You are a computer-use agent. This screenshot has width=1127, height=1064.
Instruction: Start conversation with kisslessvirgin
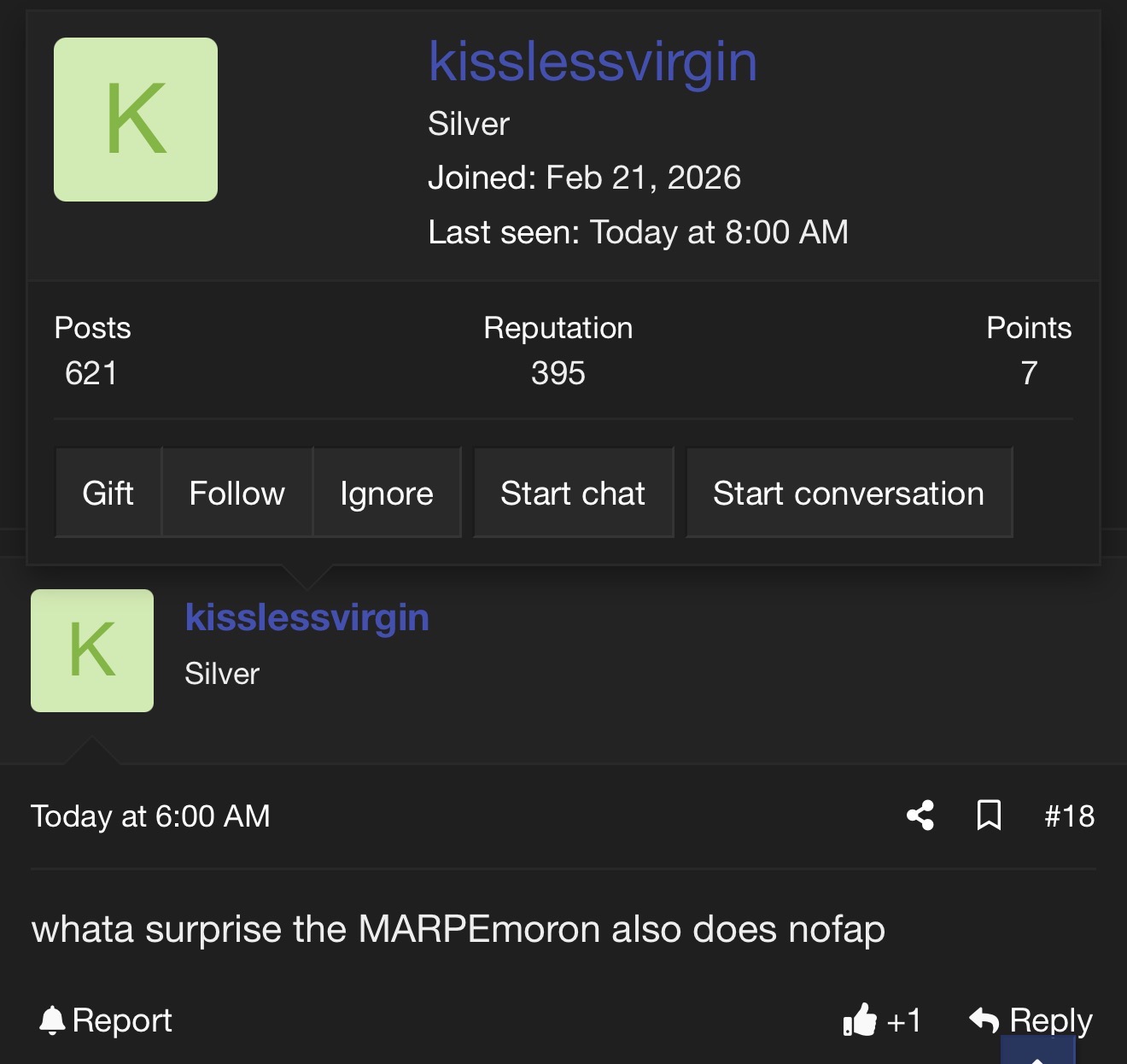[849, 493]
